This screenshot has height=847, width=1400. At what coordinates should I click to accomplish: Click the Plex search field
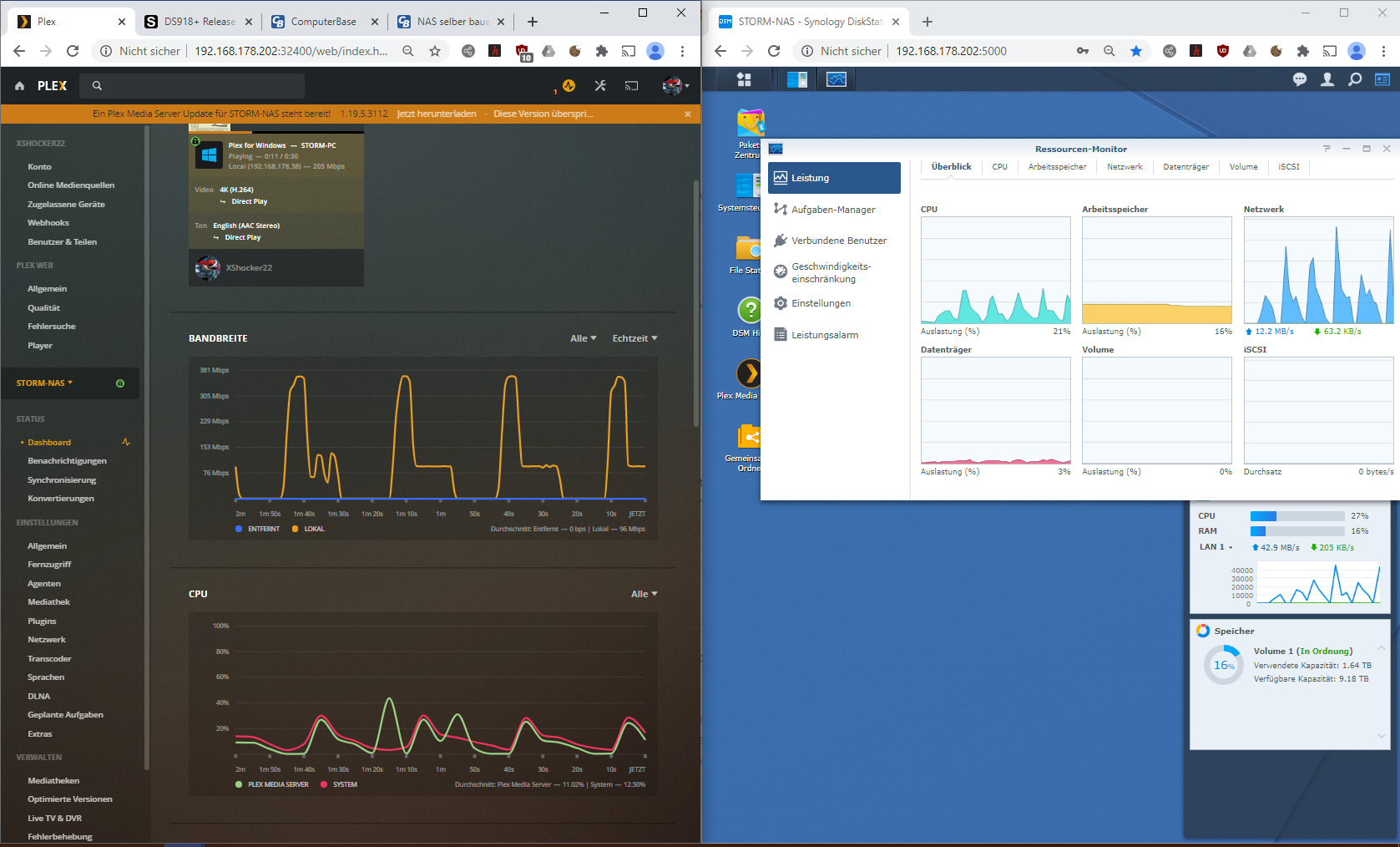[193, 86]
